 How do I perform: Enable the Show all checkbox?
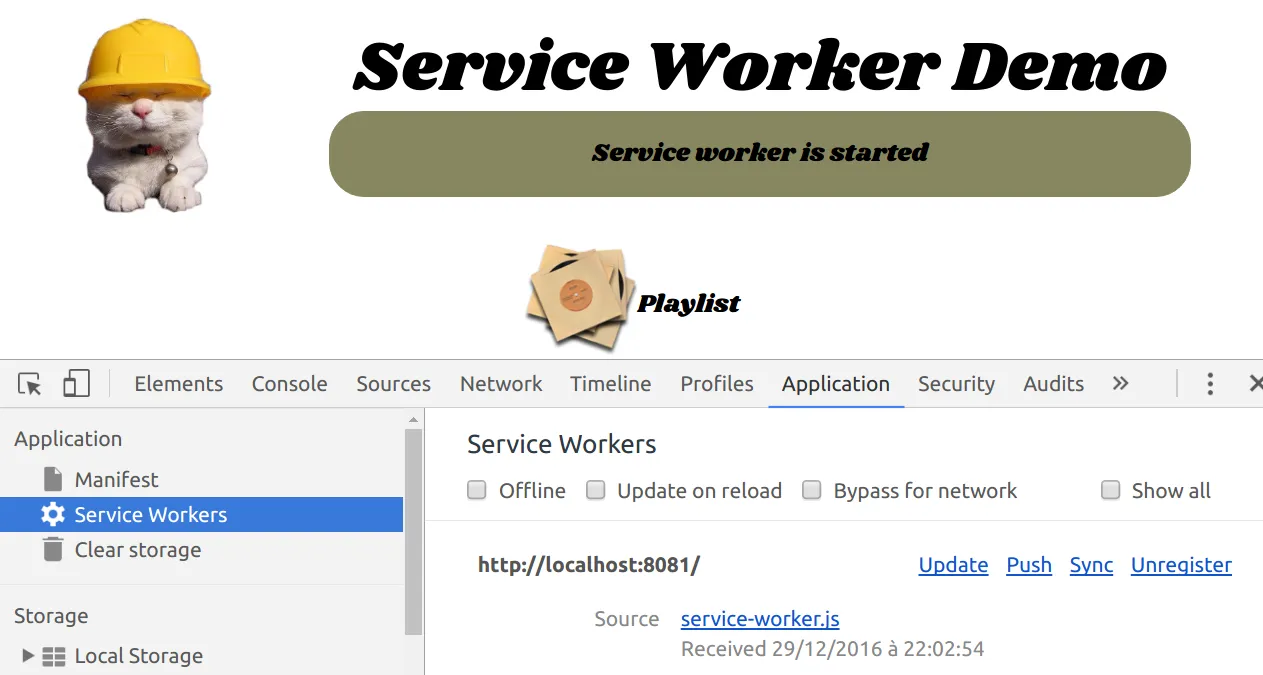tap(1110, 490)
